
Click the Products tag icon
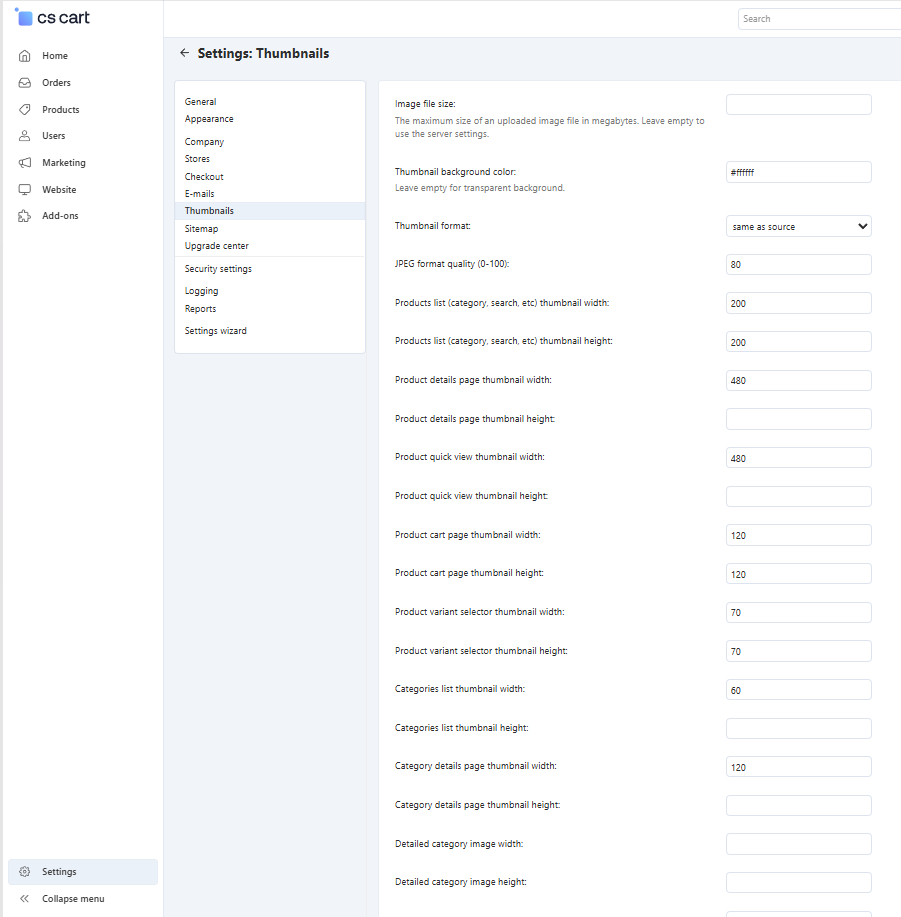tap(25, 109)
